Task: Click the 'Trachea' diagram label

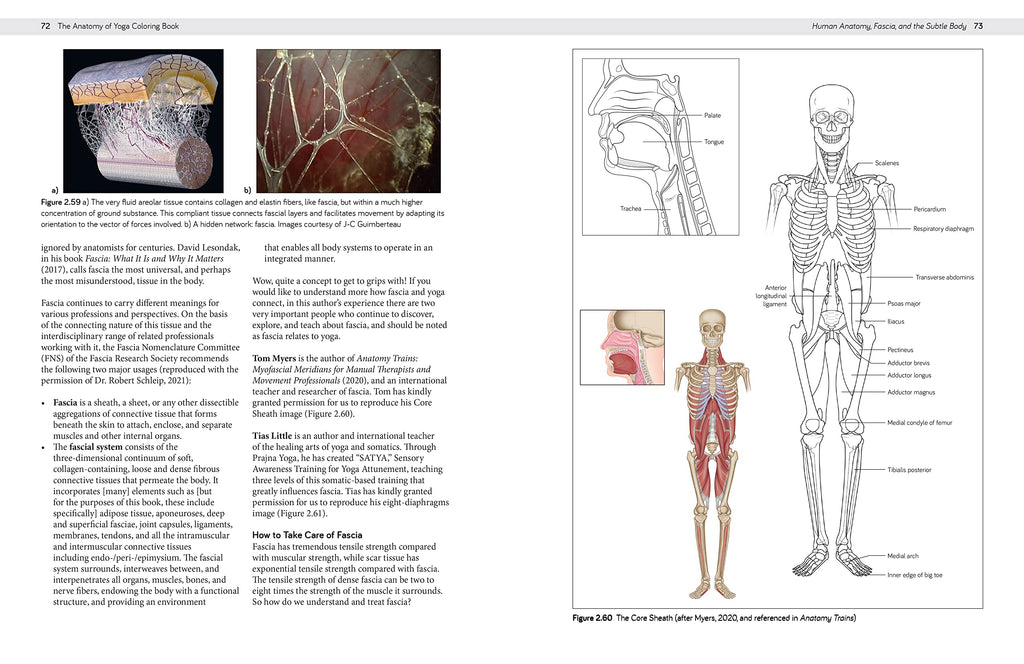Action: [x=631, y=209]
